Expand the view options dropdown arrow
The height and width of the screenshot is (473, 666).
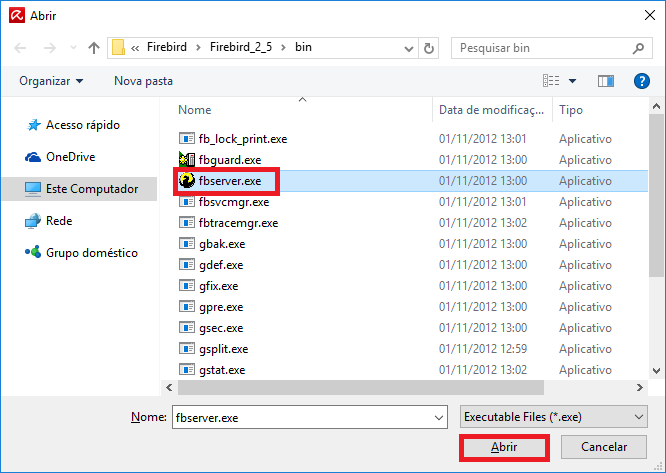click(x=573, y=80)
